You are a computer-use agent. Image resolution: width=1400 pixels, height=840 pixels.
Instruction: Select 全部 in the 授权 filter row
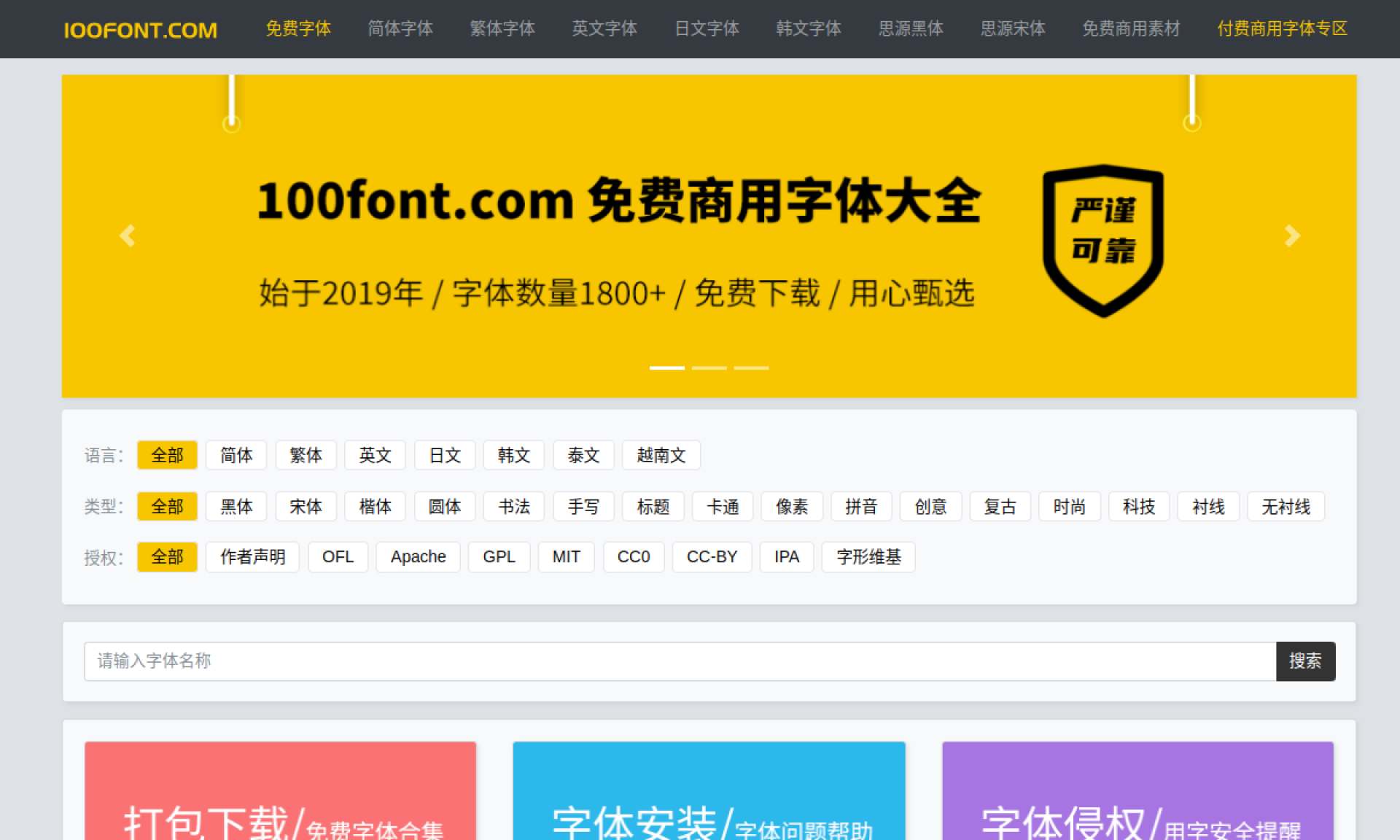pos(167,557)
